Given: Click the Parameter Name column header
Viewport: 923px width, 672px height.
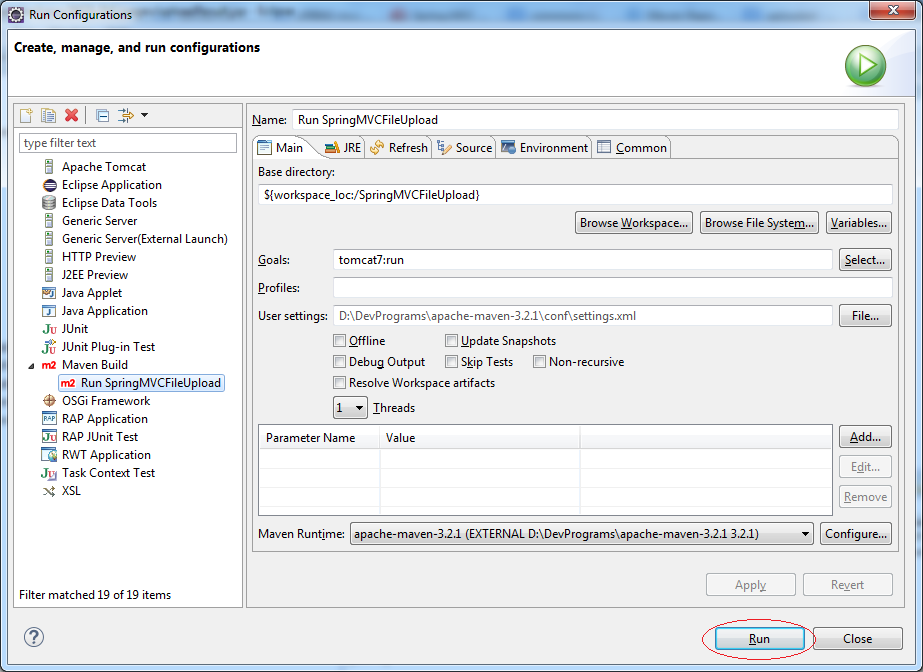Looking at the screenshot, I should tap(319, 438).
